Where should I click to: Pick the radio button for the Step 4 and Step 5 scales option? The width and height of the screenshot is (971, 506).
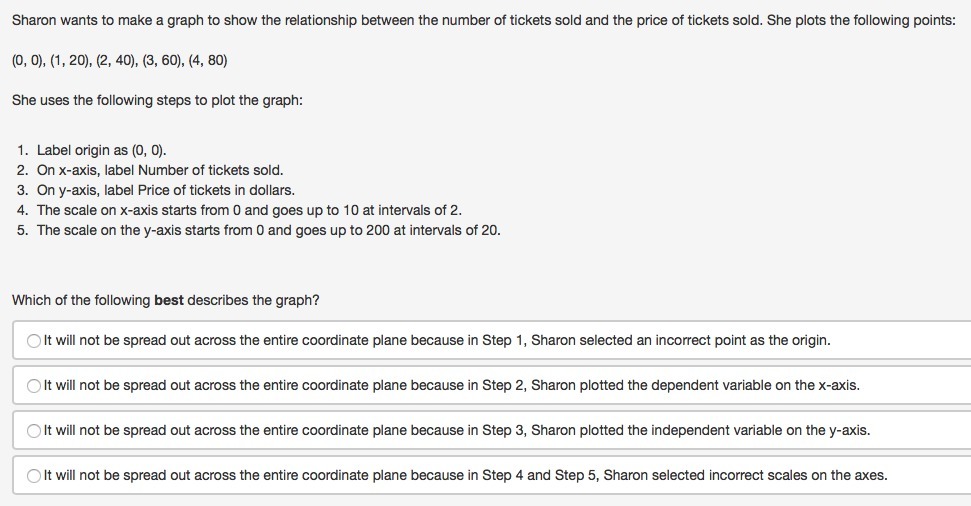coord(33,476)
